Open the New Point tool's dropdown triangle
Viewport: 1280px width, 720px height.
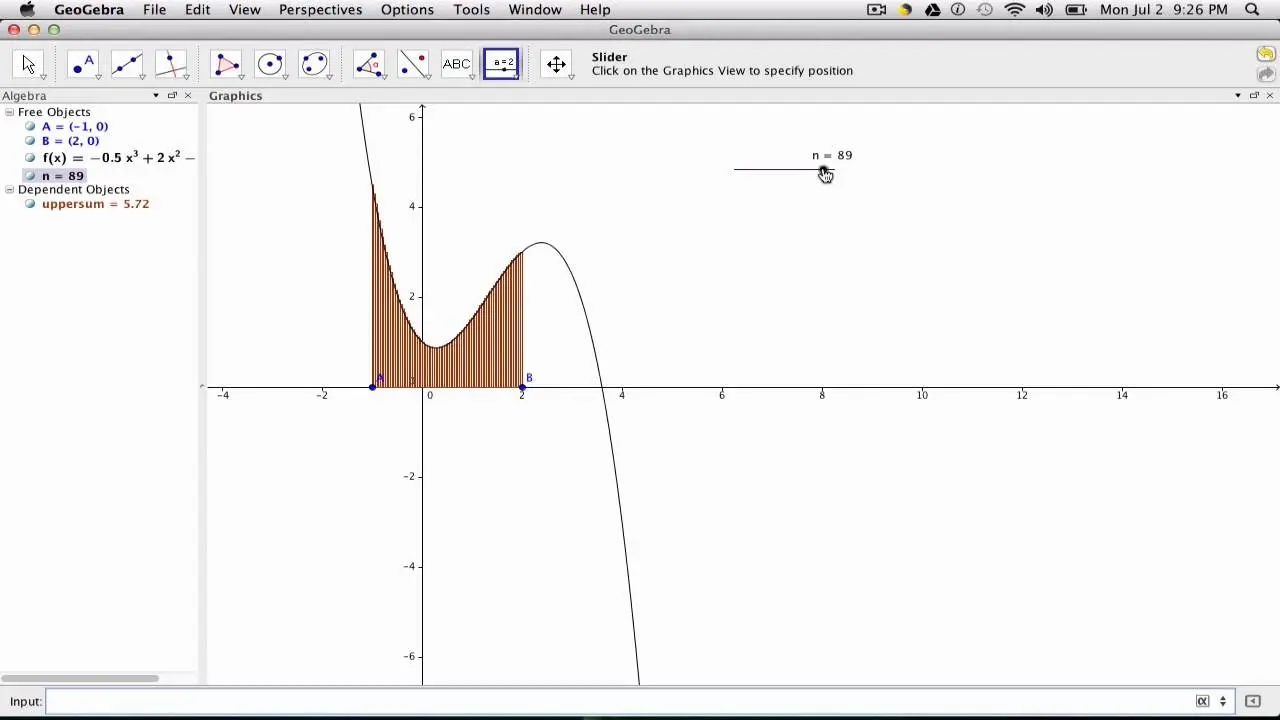coord(98,77)
